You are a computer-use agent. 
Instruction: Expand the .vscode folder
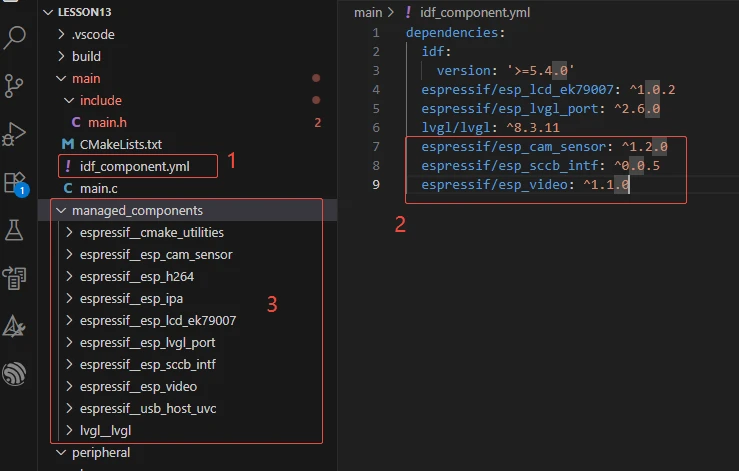(93, 34)
